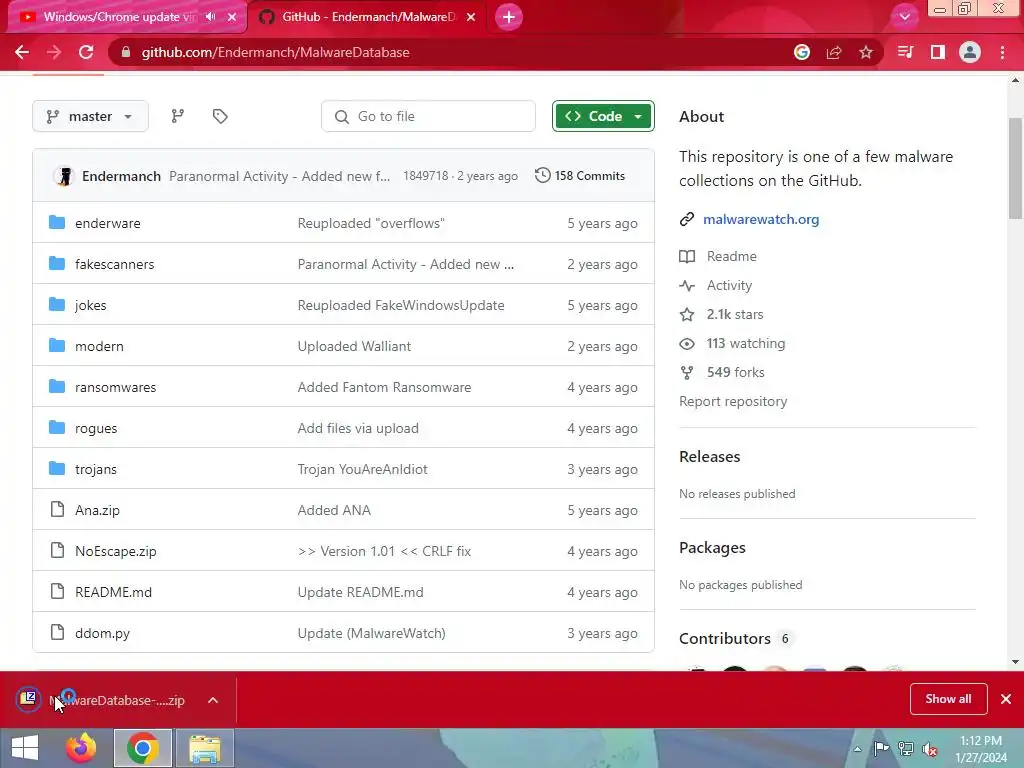Mute the YouTube tab via speaker icon
The image size is (1024, 768).
coord(210,17)
